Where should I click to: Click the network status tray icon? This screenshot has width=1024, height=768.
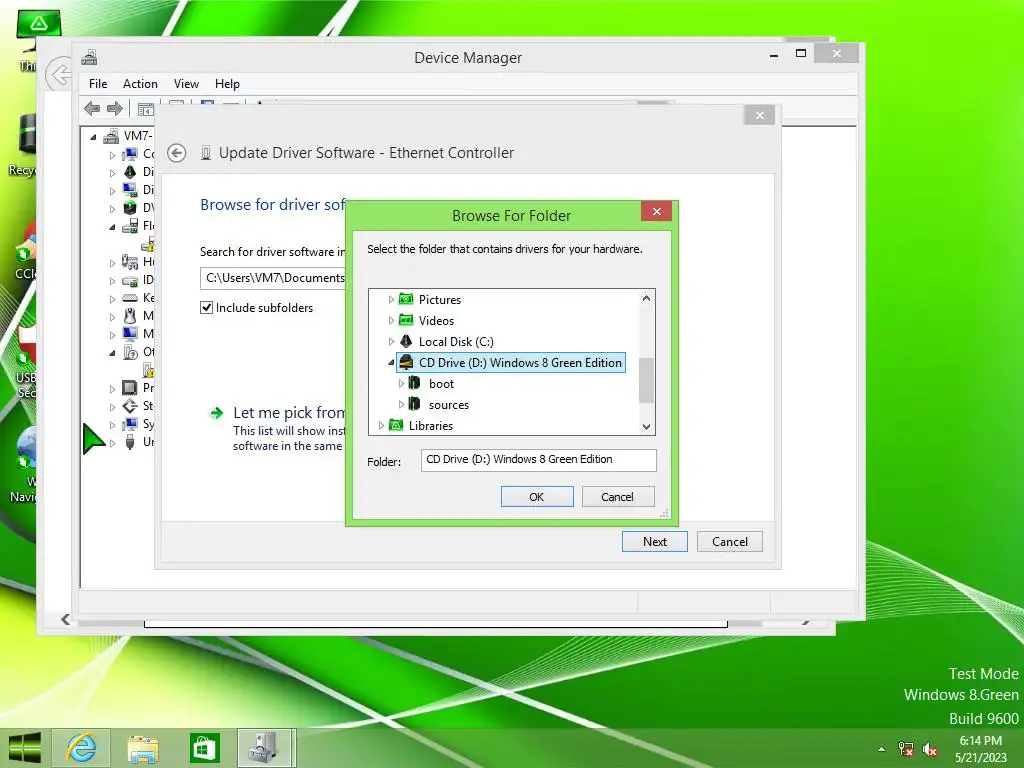tap(906, 749)
